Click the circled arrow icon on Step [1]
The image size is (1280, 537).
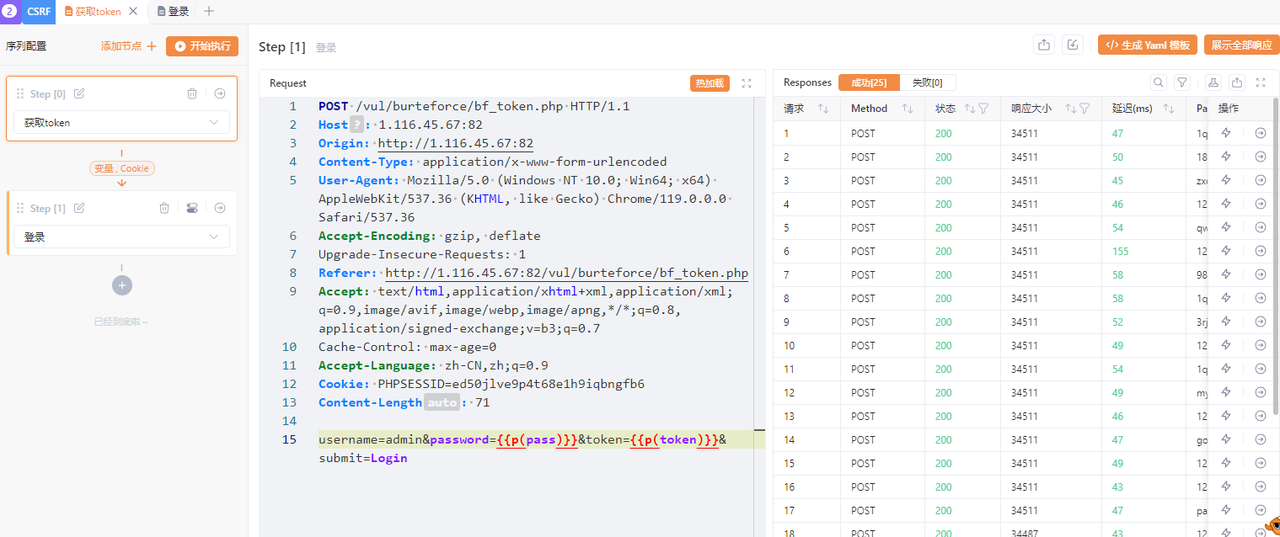tap(220, 208)
